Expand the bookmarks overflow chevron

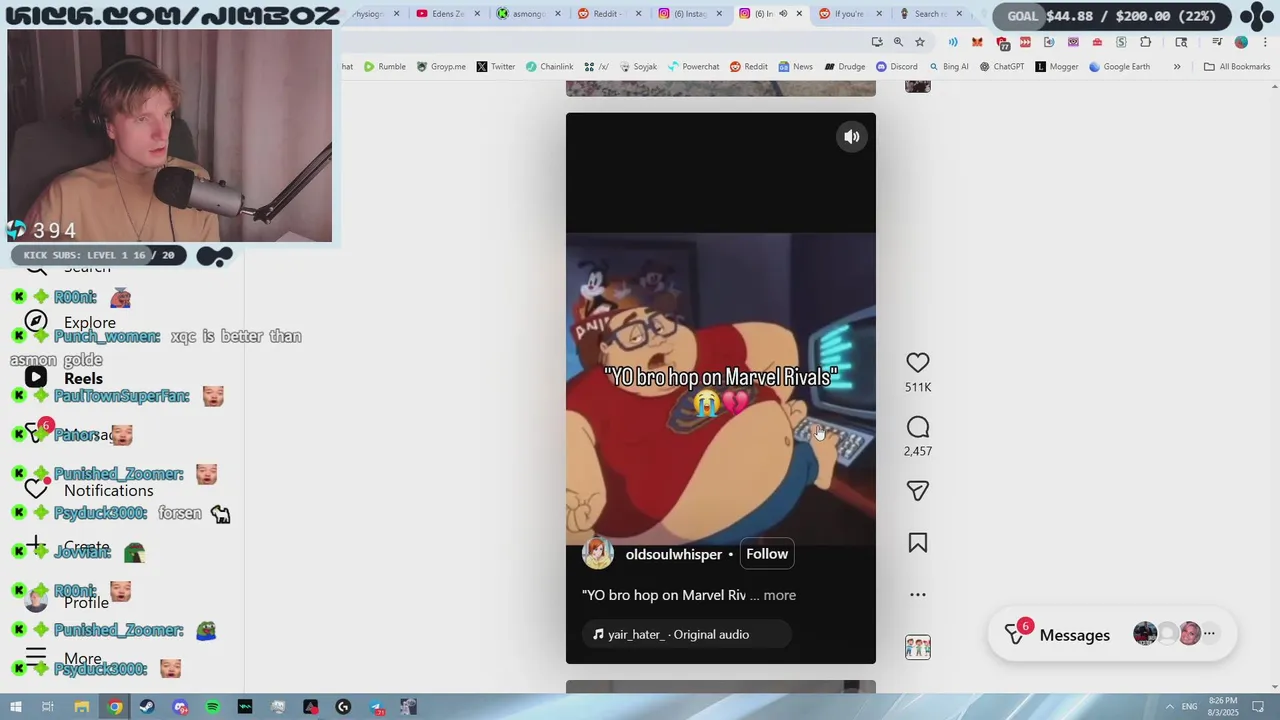(1177, 67)
